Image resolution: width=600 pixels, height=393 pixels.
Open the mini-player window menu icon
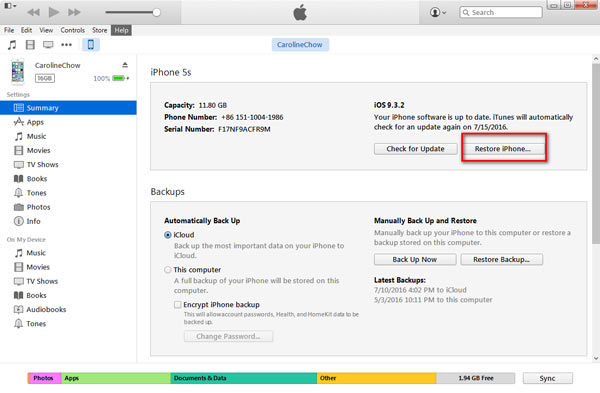click(10, 6)
